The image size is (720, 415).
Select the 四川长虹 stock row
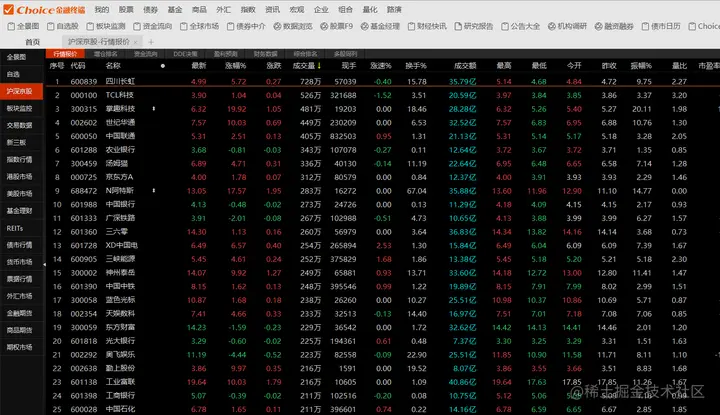[383, 82]
